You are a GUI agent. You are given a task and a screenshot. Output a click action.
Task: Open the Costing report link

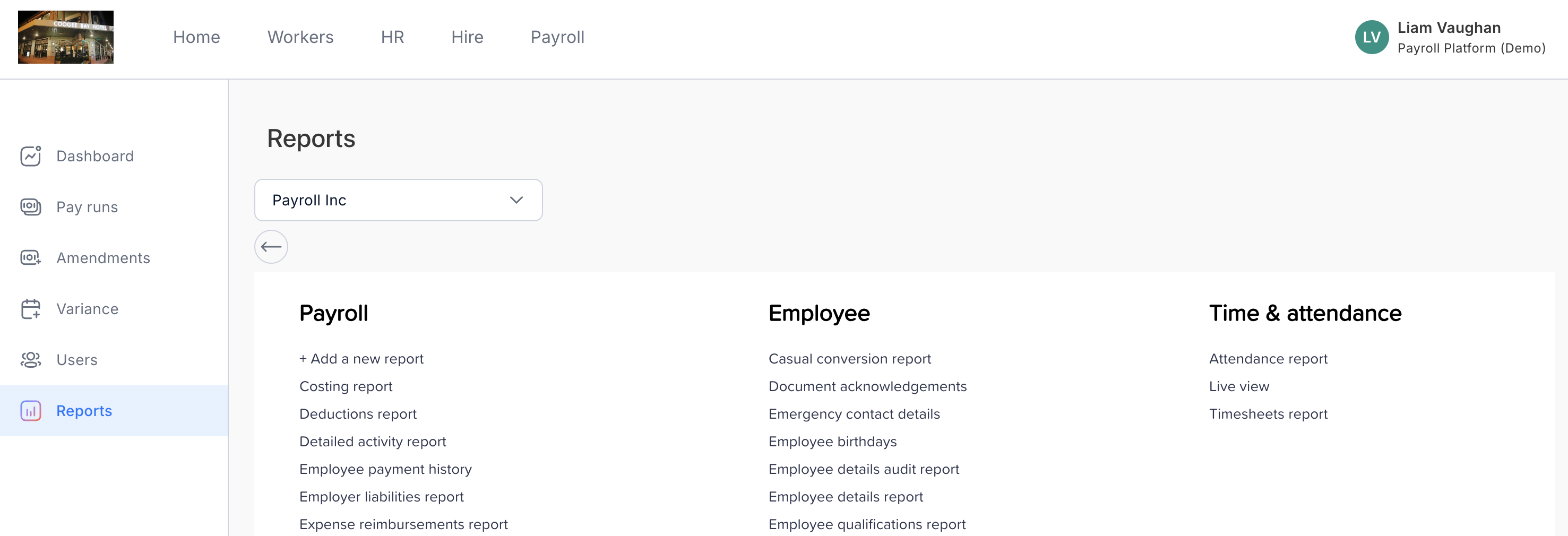[x=346, y=386]
